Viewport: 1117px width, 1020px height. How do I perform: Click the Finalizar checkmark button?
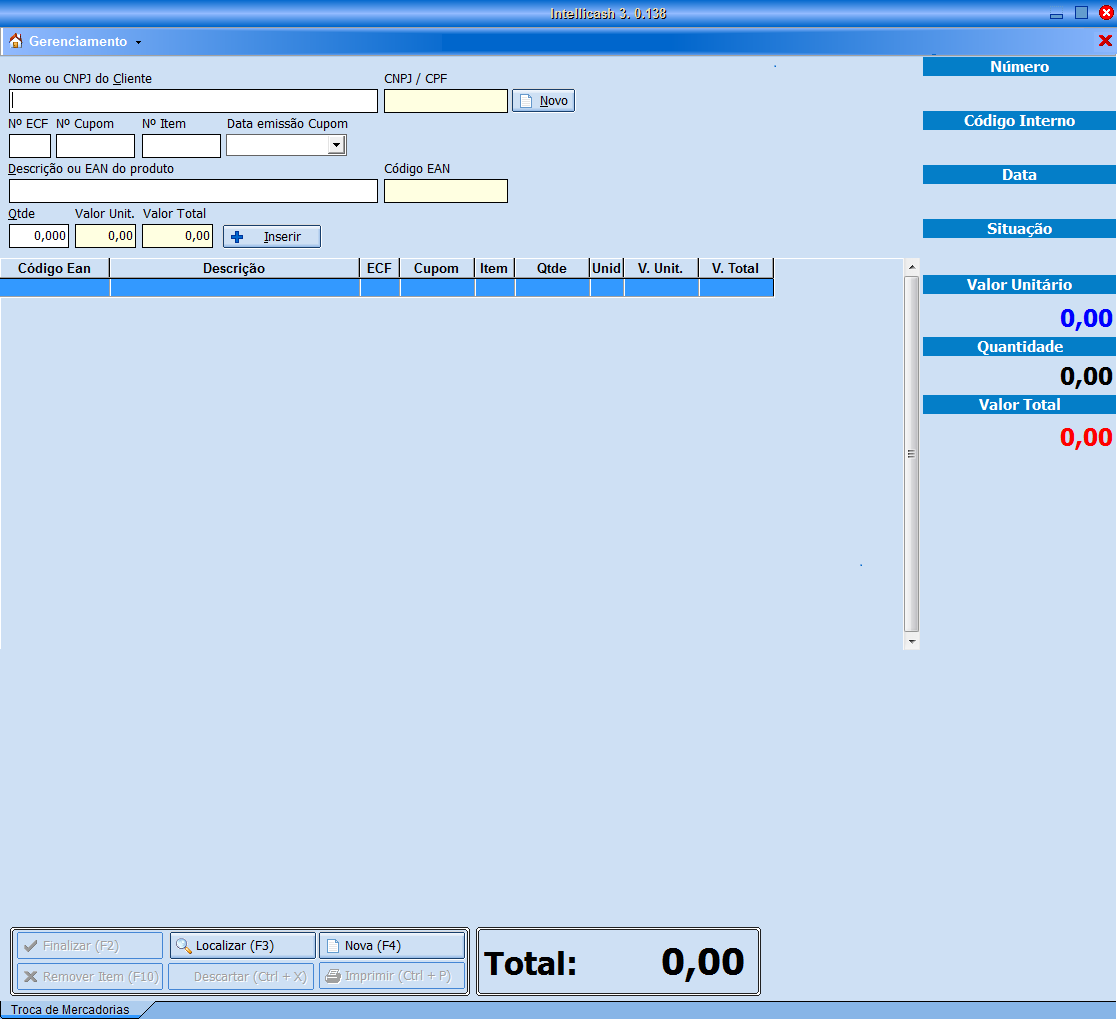tap(89, 946)
